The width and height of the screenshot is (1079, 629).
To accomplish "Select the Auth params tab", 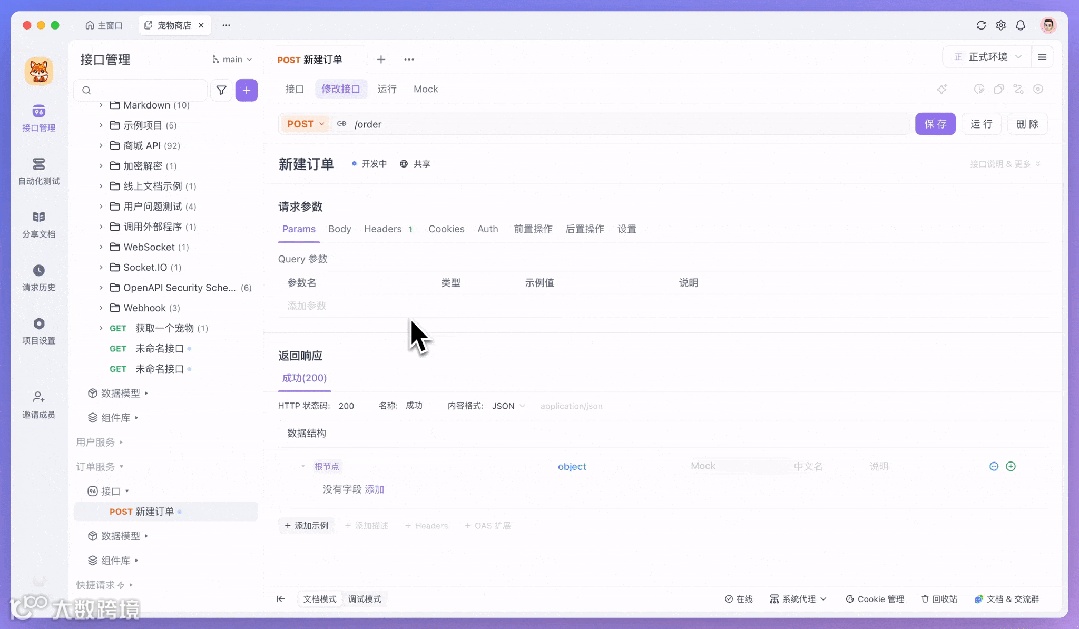I will 488,229.
